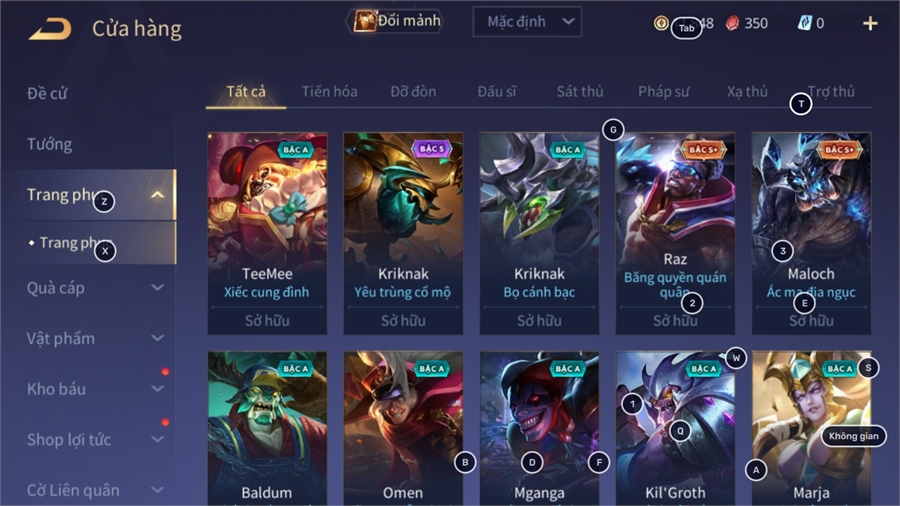Open the Đề cử sidebar menu

point(47,94)
